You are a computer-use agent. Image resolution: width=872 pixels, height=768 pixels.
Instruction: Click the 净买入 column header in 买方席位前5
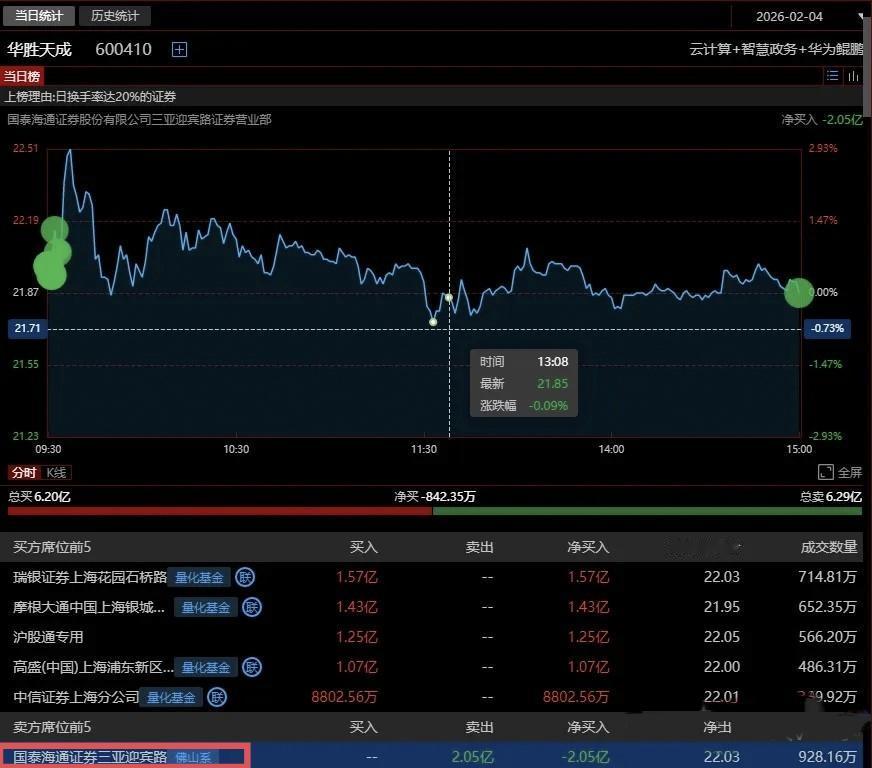pyautogui.click(x=588, y=547)
